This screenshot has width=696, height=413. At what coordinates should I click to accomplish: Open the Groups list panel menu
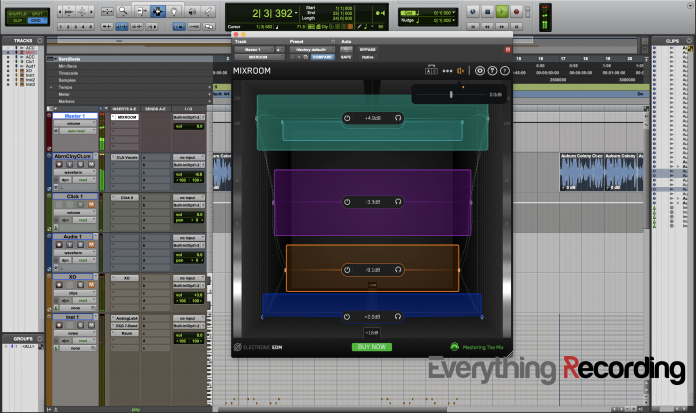(40, 339)
